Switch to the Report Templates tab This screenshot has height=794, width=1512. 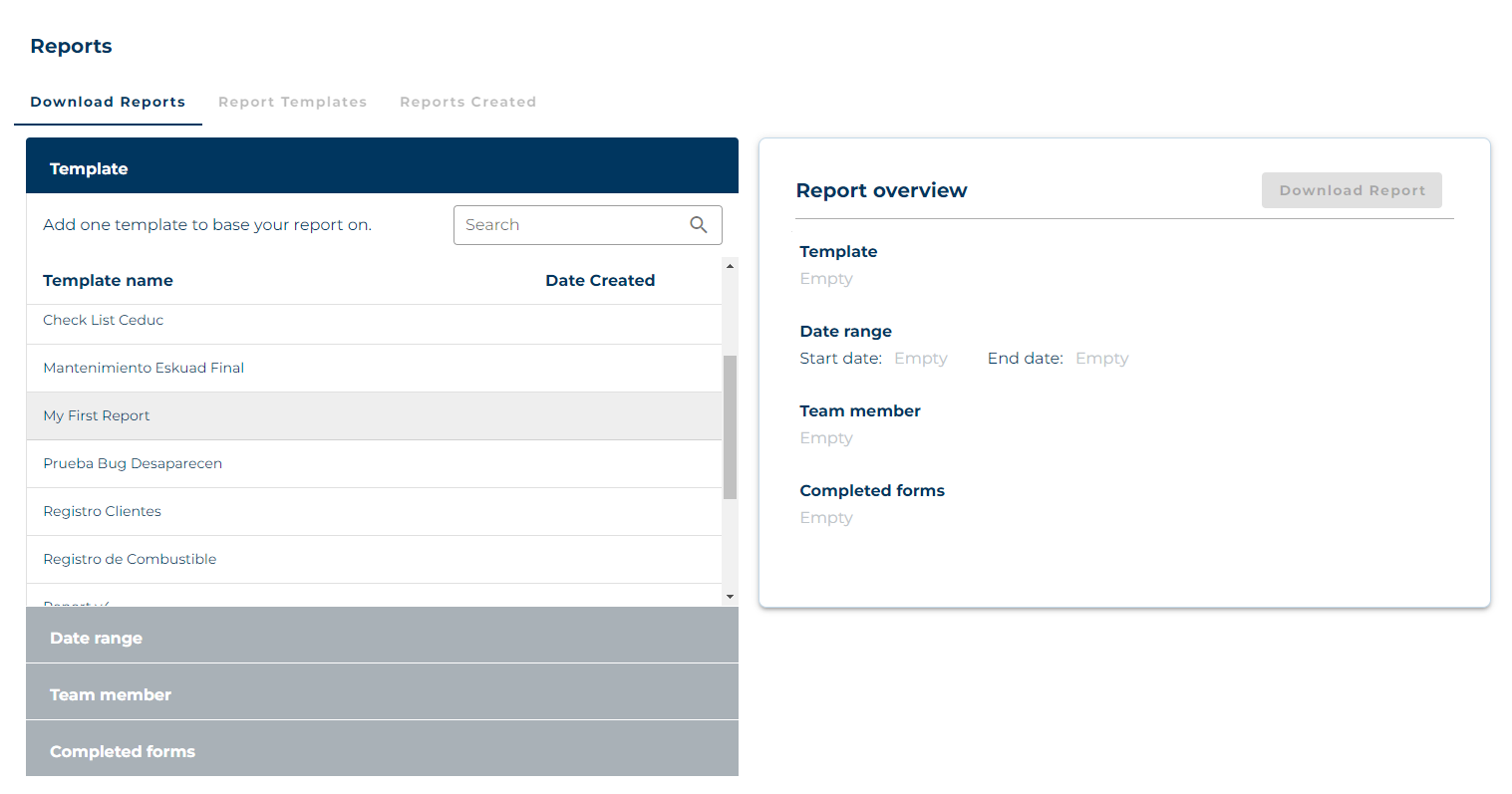(x=292, y=102)
